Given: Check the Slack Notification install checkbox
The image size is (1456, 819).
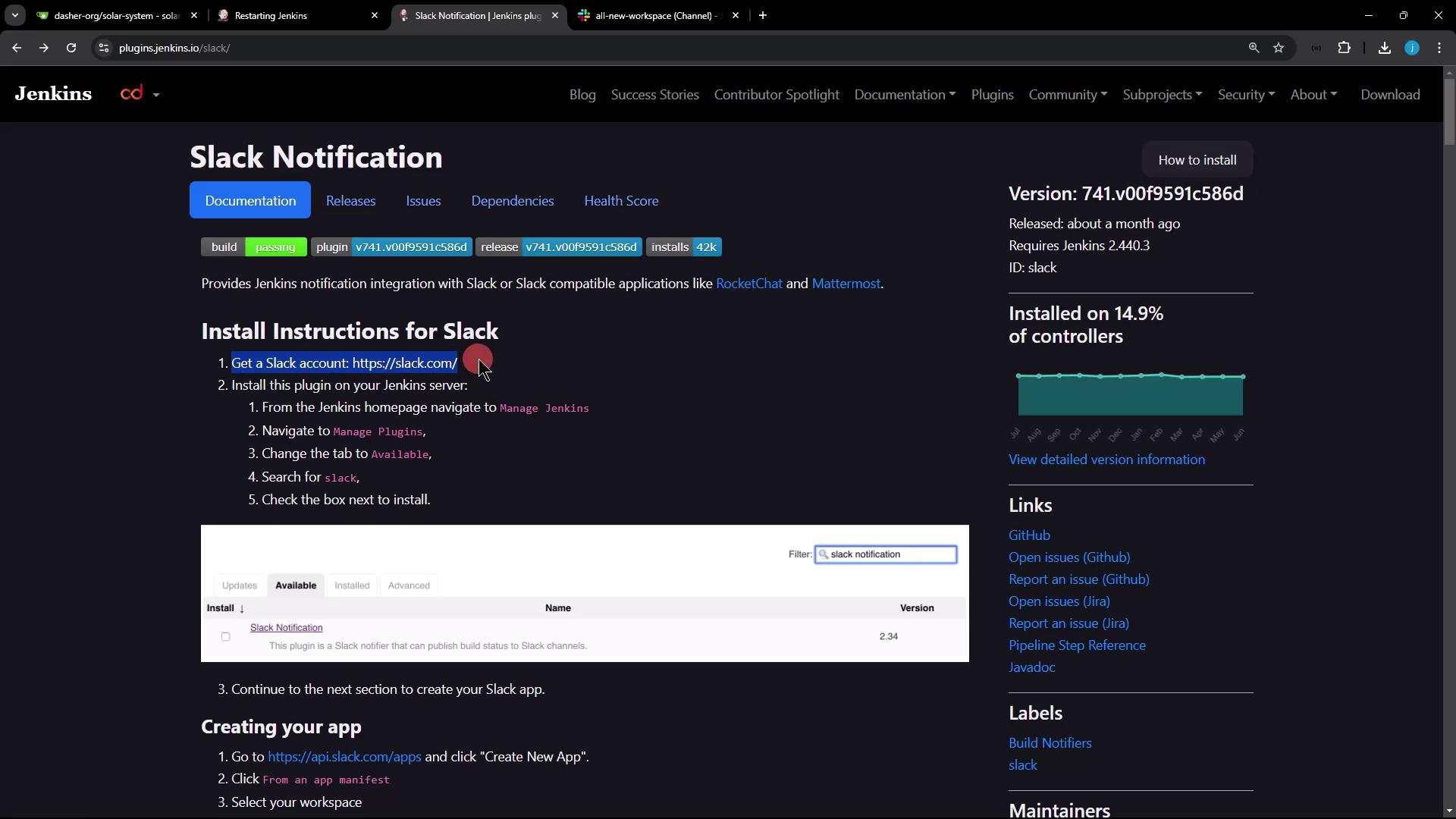Looking at the screenshot, I should click(225, 636).
